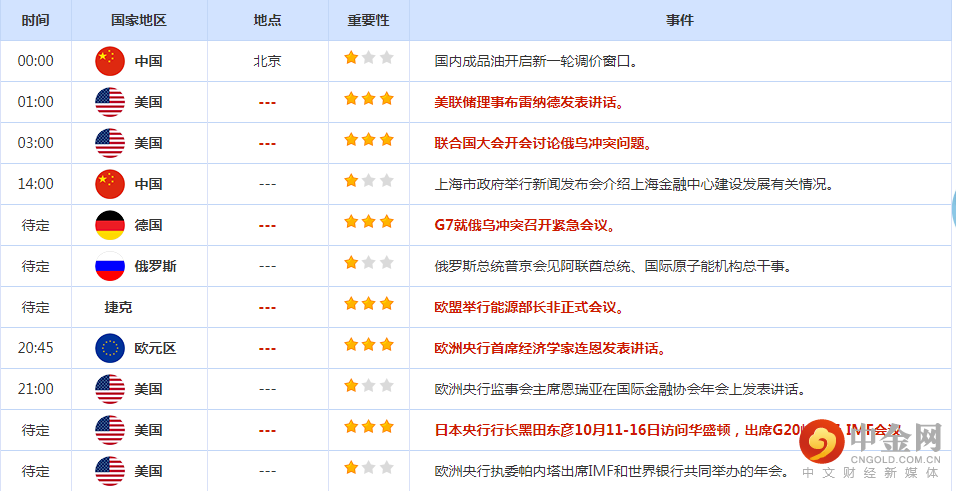Viewport: 956px width, 491px height.
Task: Click the China flag in the 00:00 row
Action: click(110, 61)
